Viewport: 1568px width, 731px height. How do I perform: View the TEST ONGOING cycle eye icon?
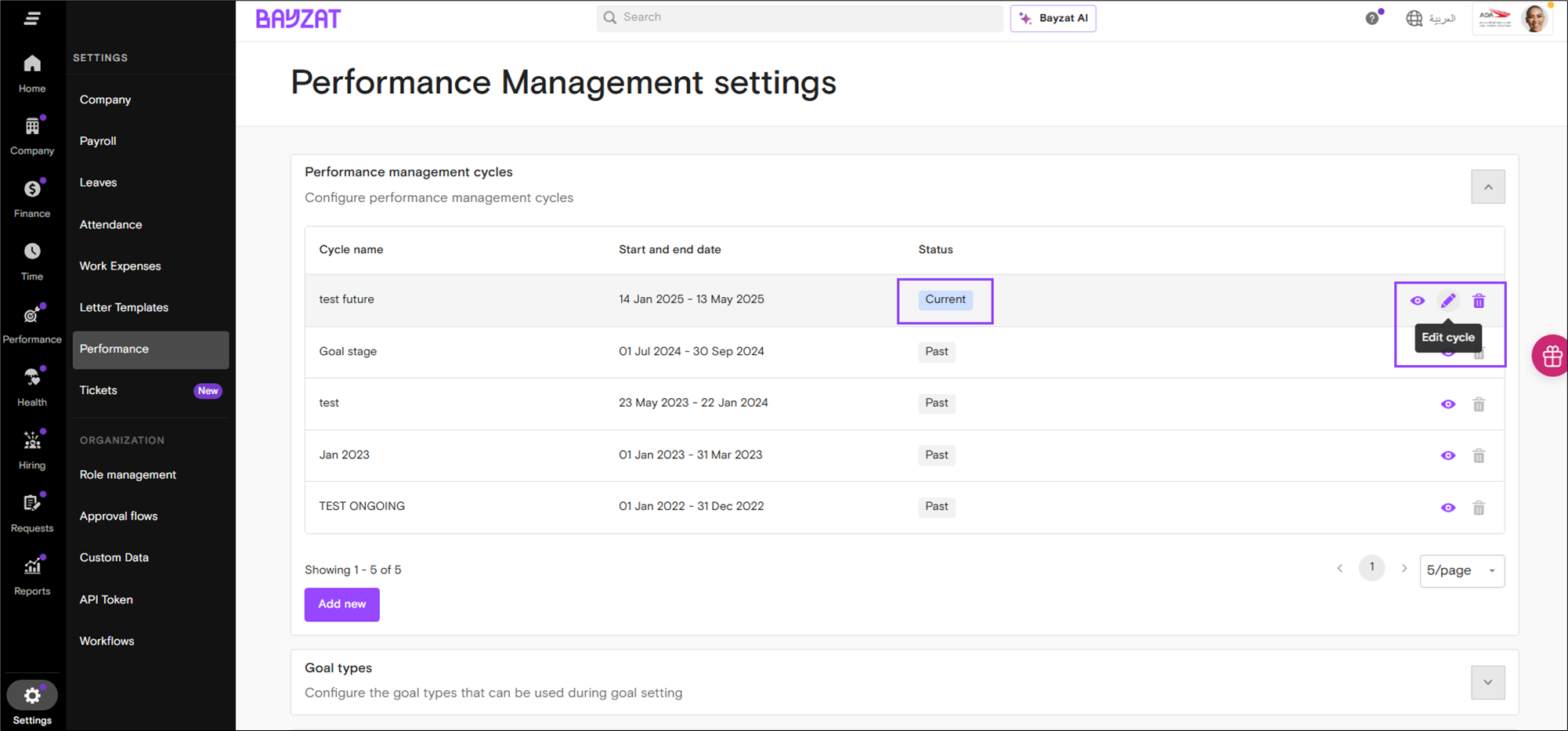click(x=1447, y=508)
